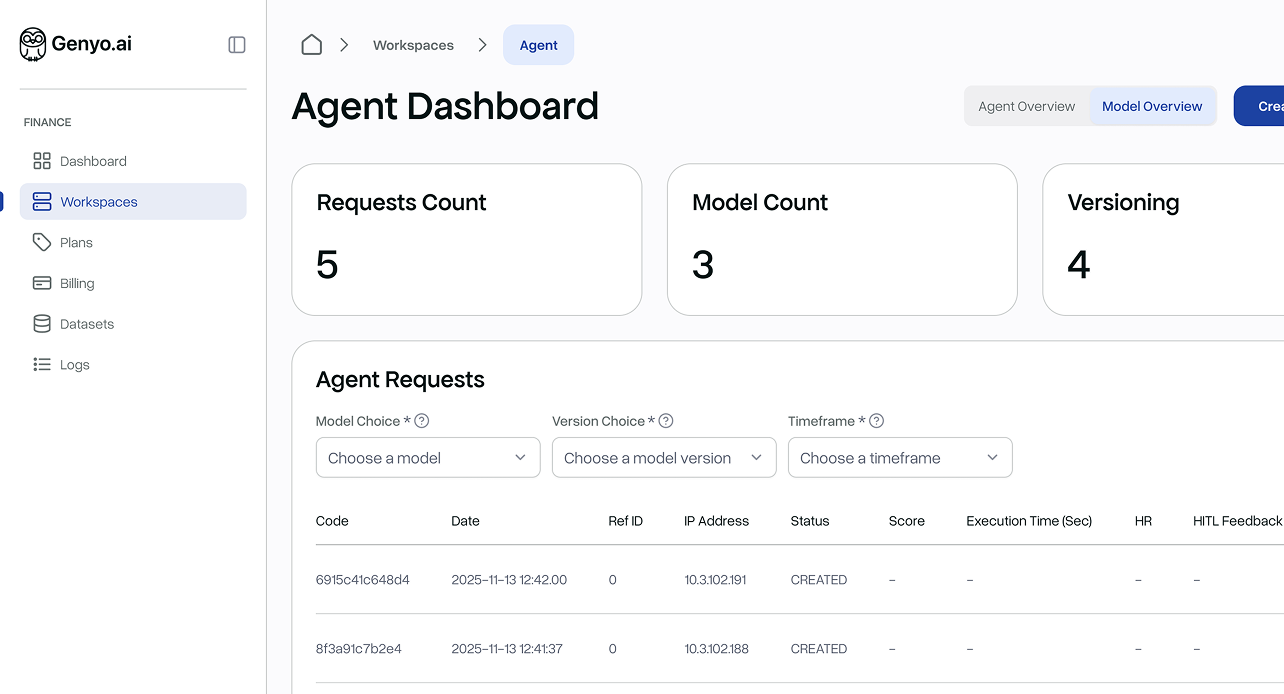The image size is (1284, 694).
Task: Click the Billing card icon
Action: [x=42, y=283]
